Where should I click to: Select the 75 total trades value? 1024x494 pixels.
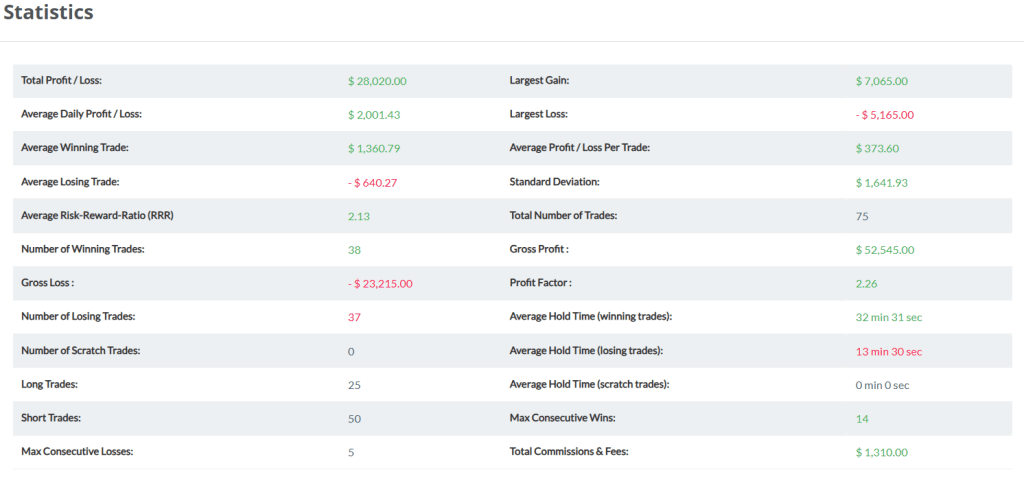tap(862, 216)
